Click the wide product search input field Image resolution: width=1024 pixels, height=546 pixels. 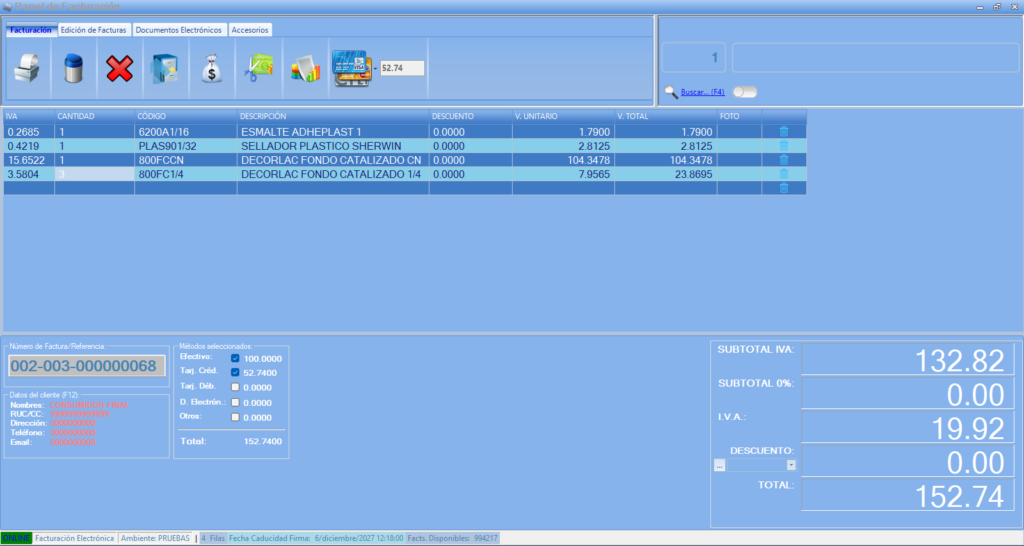[875, 57]
